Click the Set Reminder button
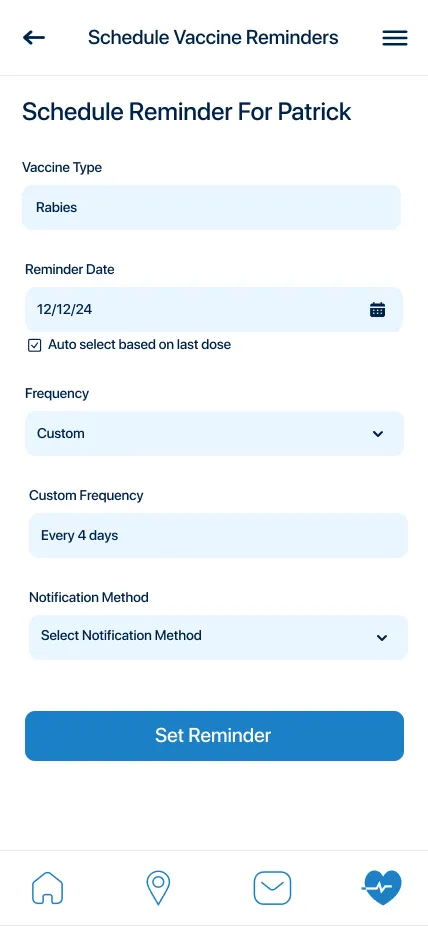Screen dimensions: 428x926 click(214, 736)
